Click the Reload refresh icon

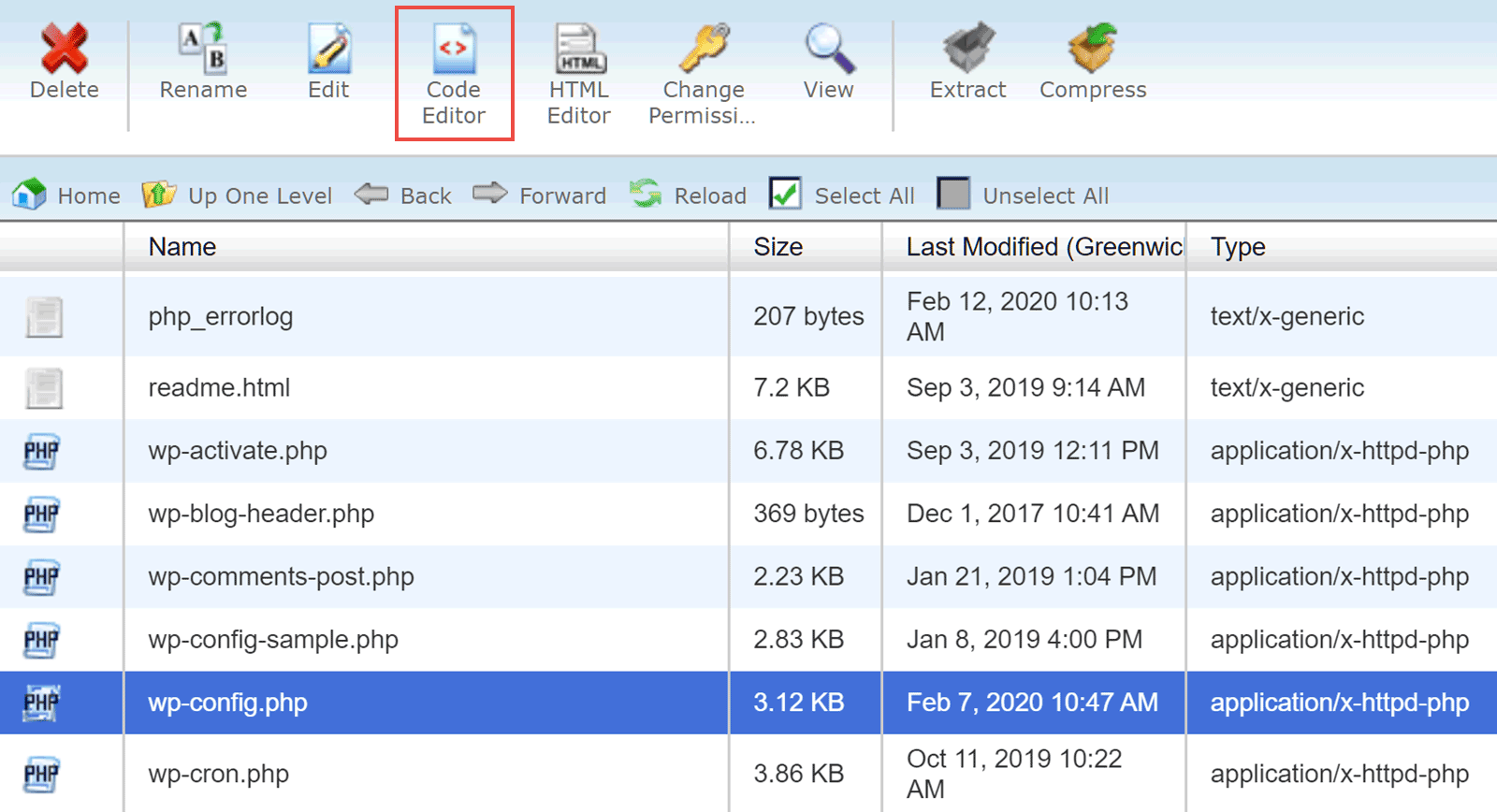click(x=646, y=193)
